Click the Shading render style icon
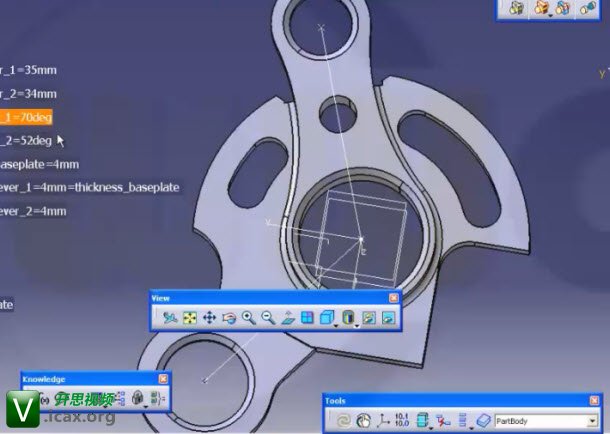The width and height of the screenshot is (610, 434). pyautogui.click(x=348, y=318)
